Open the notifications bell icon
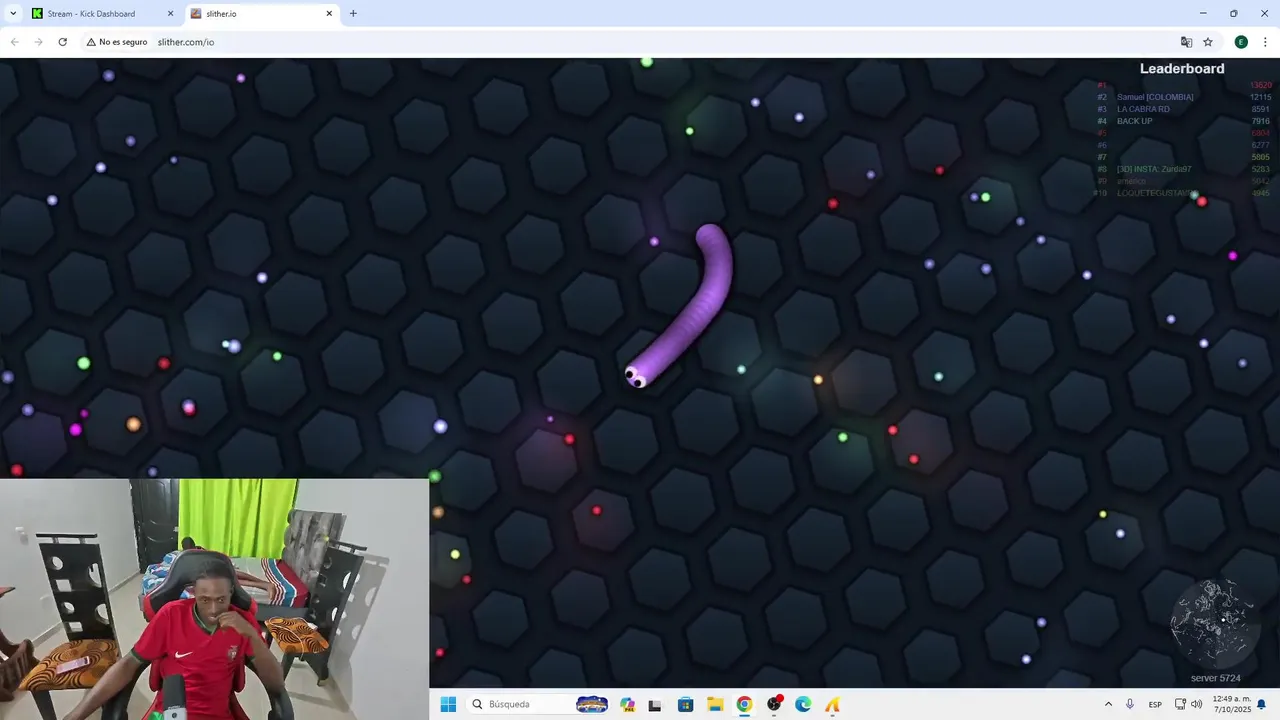1280x720 pixels. tap(1262, 704)
